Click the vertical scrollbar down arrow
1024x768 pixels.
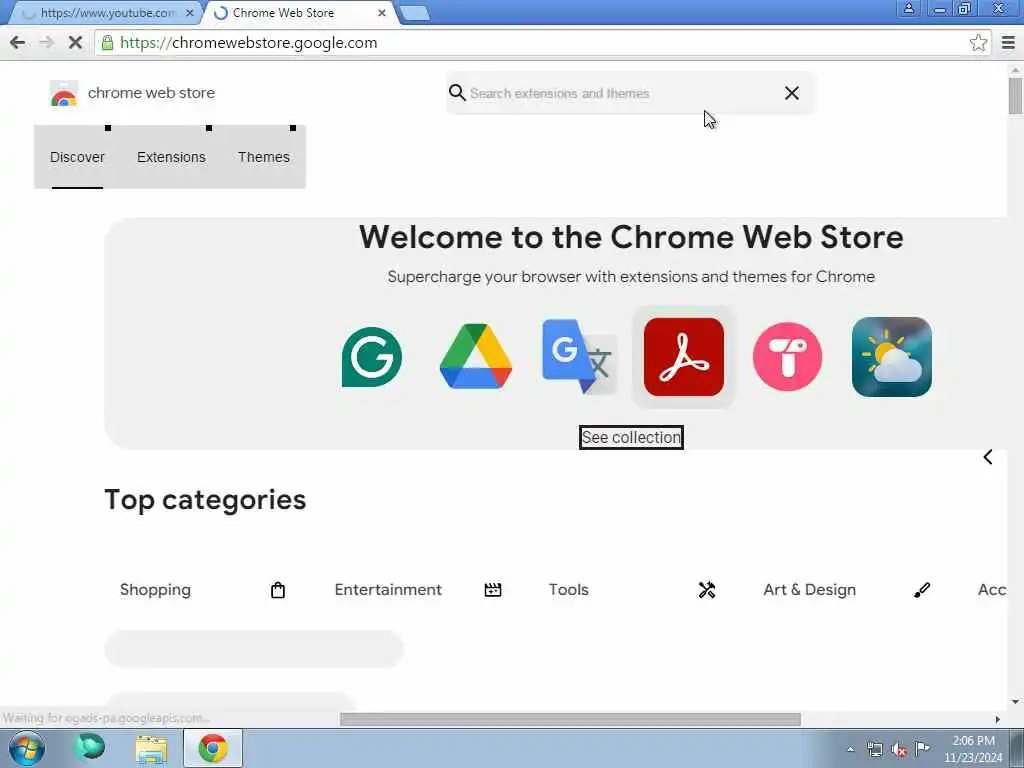click(1016, 702)
